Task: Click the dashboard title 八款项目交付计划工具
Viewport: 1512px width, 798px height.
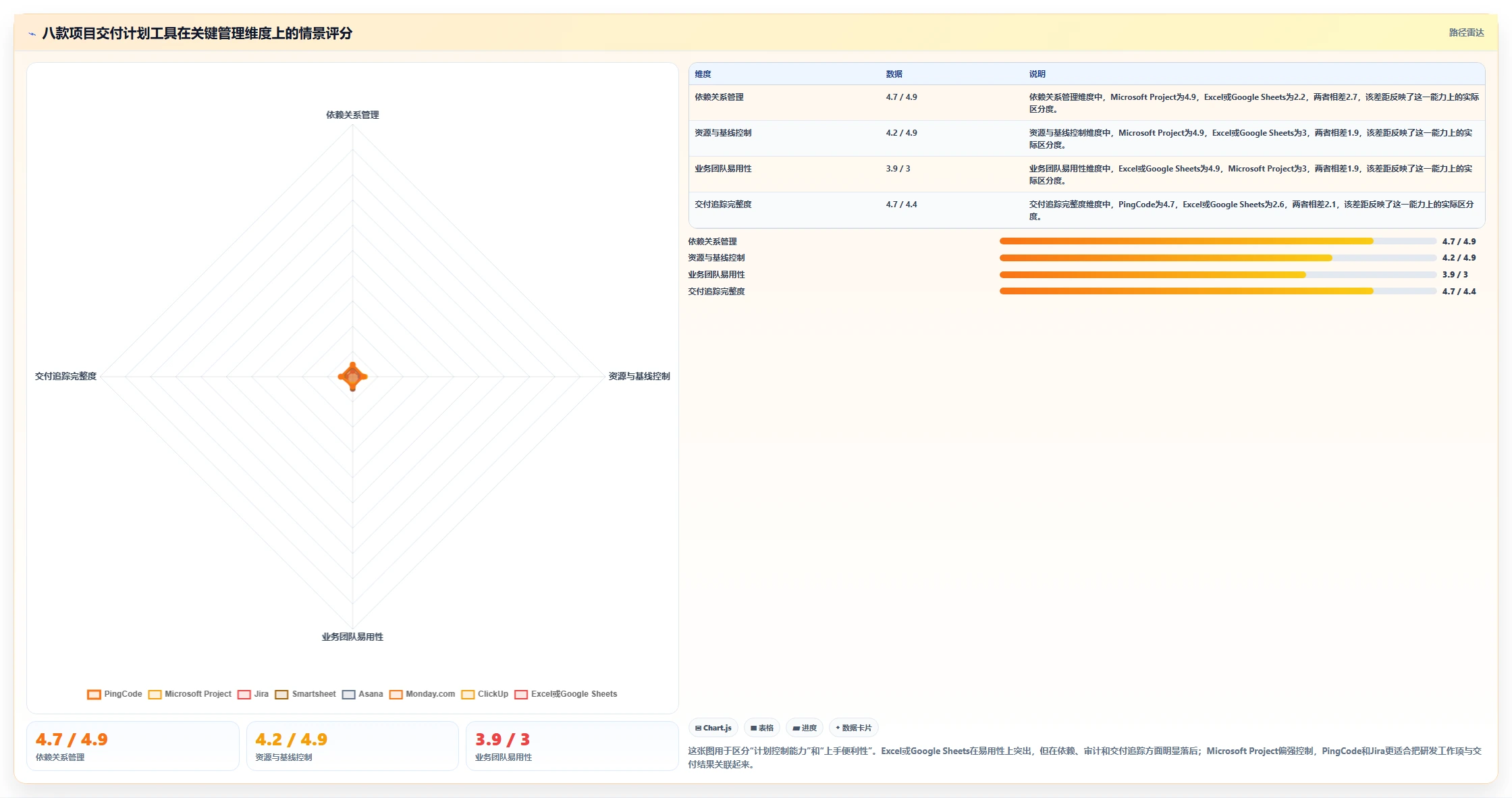Action: coord(197,33)
